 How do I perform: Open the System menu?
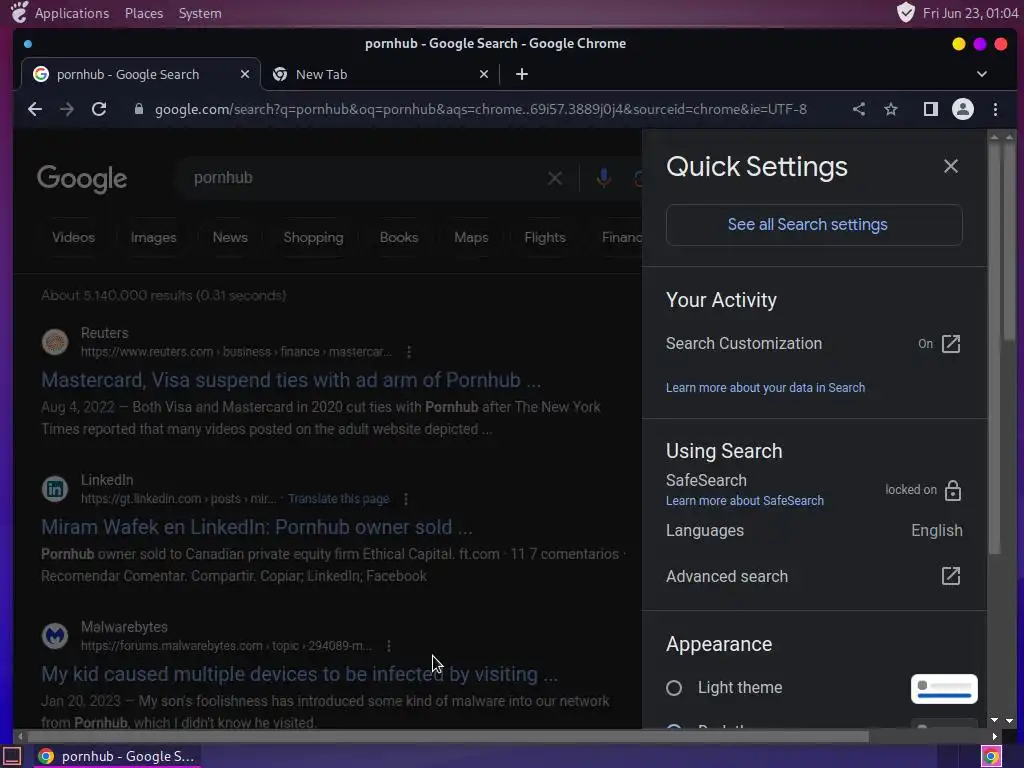200,13
